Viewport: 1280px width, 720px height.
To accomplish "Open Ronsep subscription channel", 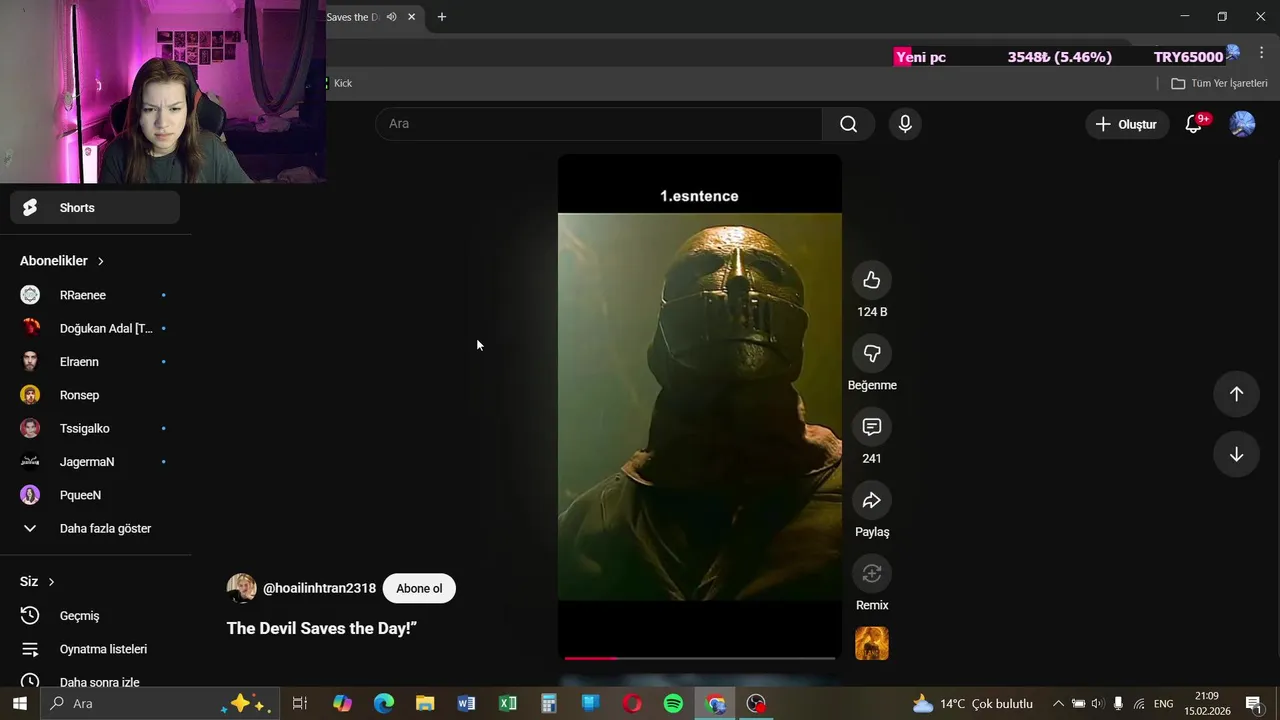I will click(x=95, y=395).
